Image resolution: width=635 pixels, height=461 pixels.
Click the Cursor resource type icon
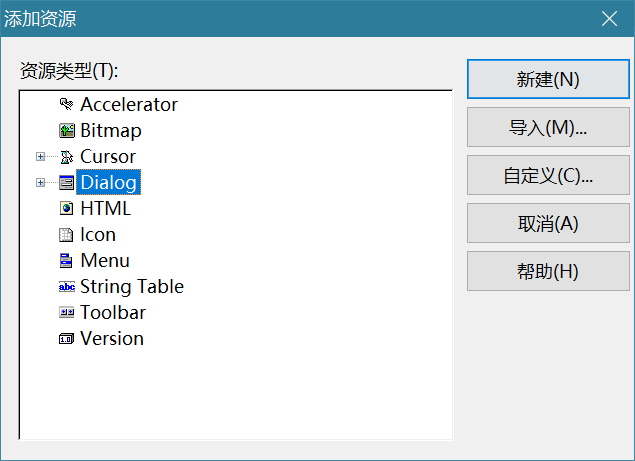(67, 156)
